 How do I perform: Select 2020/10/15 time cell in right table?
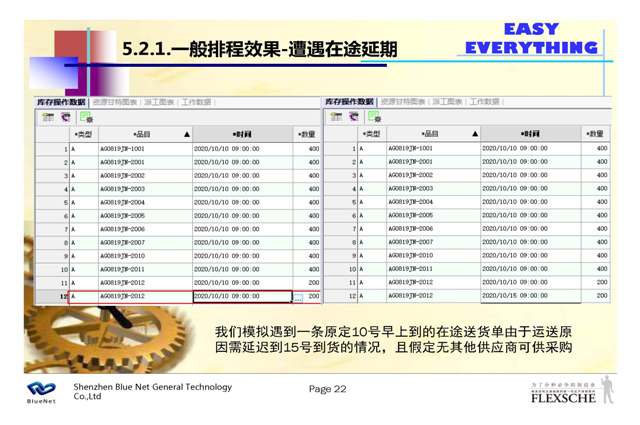(528, 297)
